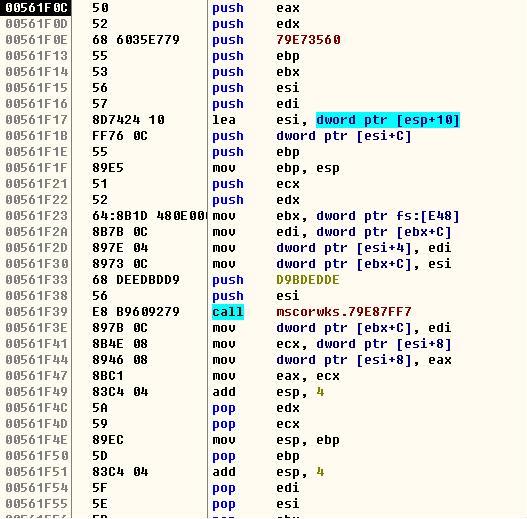Select operand dword ptr [esi+8], eax
Screen dimensions: 527x519
(x=364, y=360)
